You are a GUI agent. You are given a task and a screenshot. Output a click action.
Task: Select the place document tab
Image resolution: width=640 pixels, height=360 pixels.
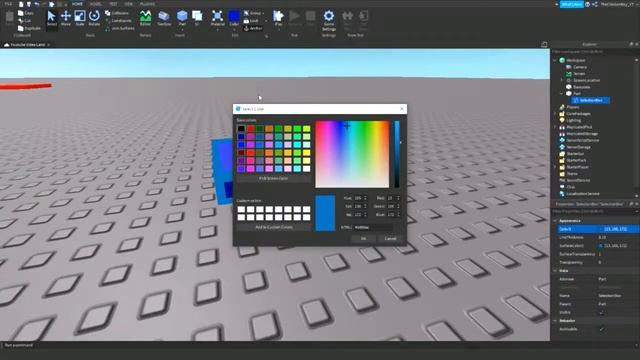point(27,44)
